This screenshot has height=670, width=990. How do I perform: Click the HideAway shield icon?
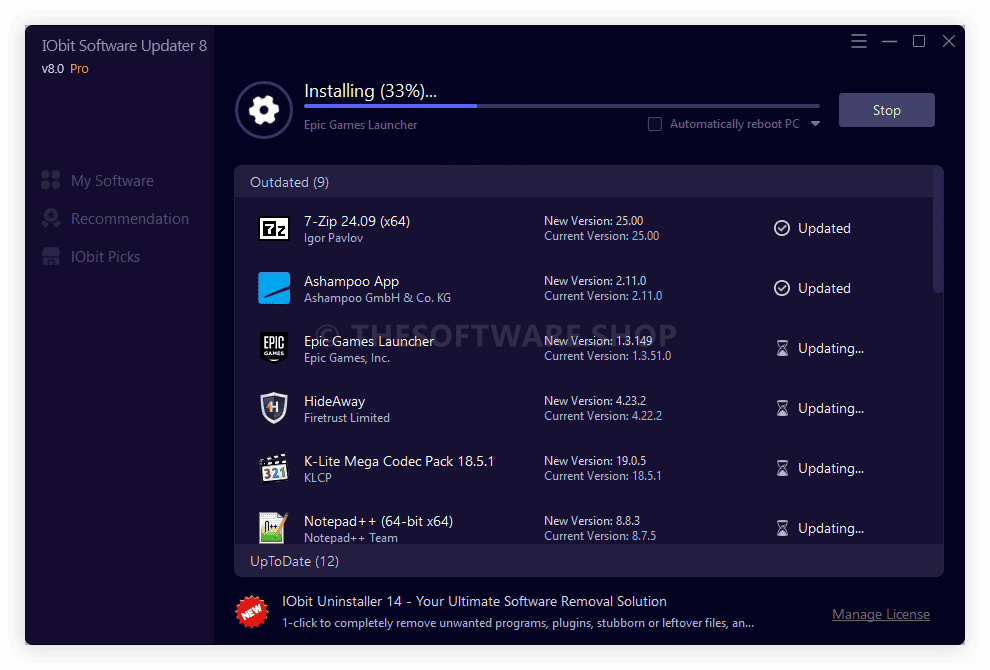[274, 408]
